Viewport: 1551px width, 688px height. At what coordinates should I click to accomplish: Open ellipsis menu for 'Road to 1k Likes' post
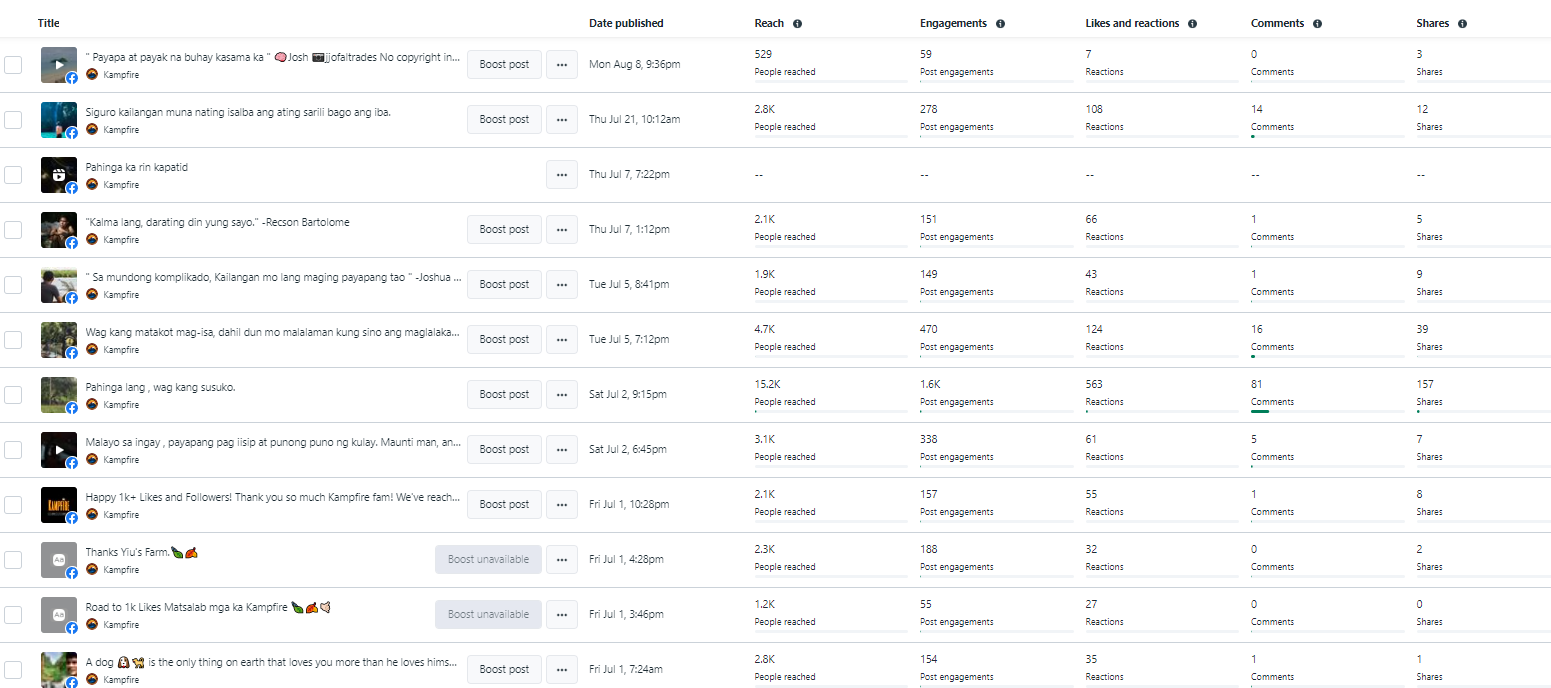pos(561,614)
